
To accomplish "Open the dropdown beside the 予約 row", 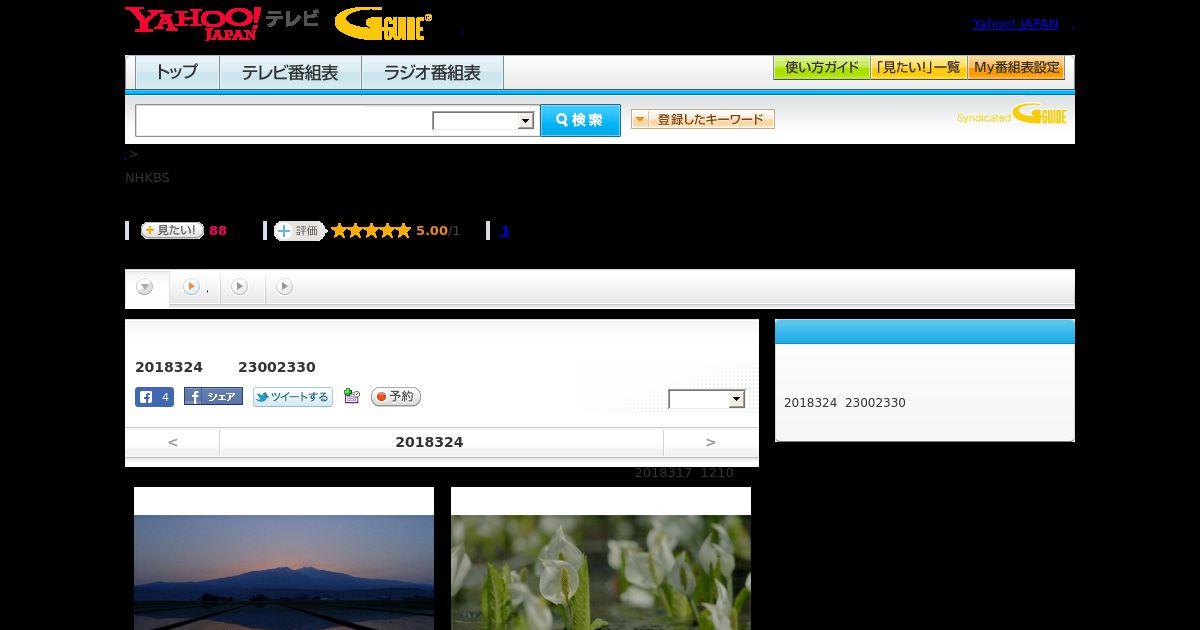I will pos(707,399).
